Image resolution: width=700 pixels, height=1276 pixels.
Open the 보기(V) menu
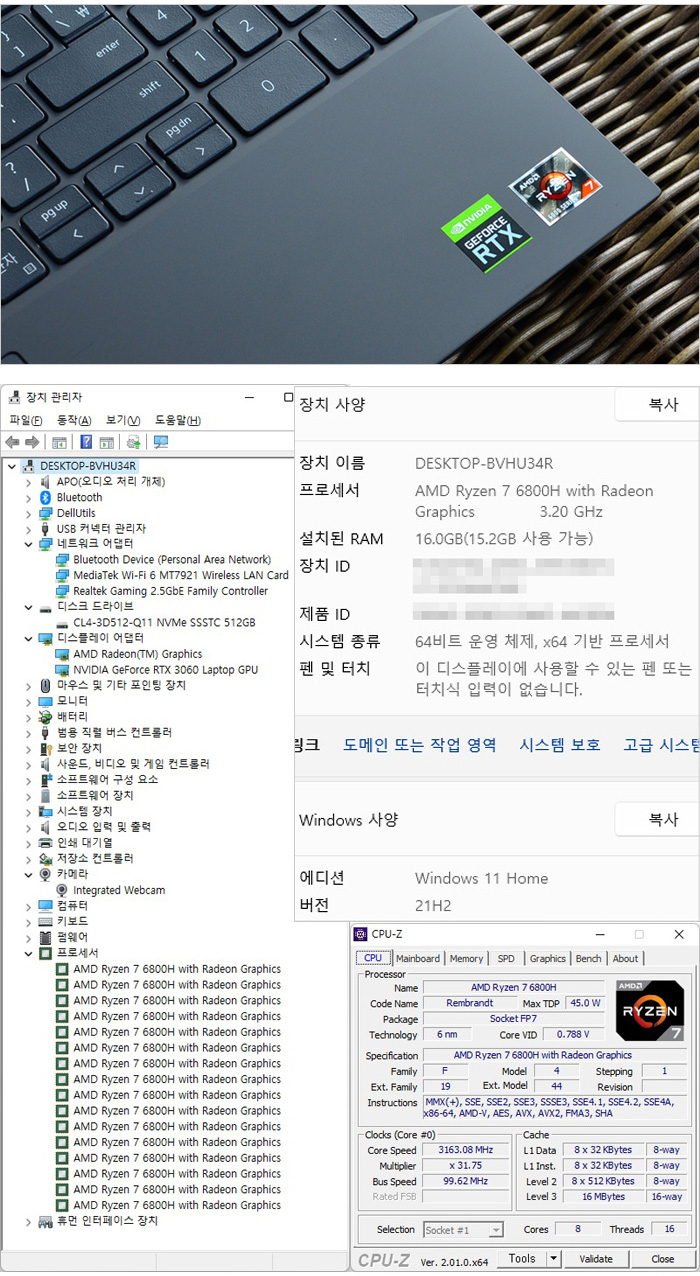point(123,420)
